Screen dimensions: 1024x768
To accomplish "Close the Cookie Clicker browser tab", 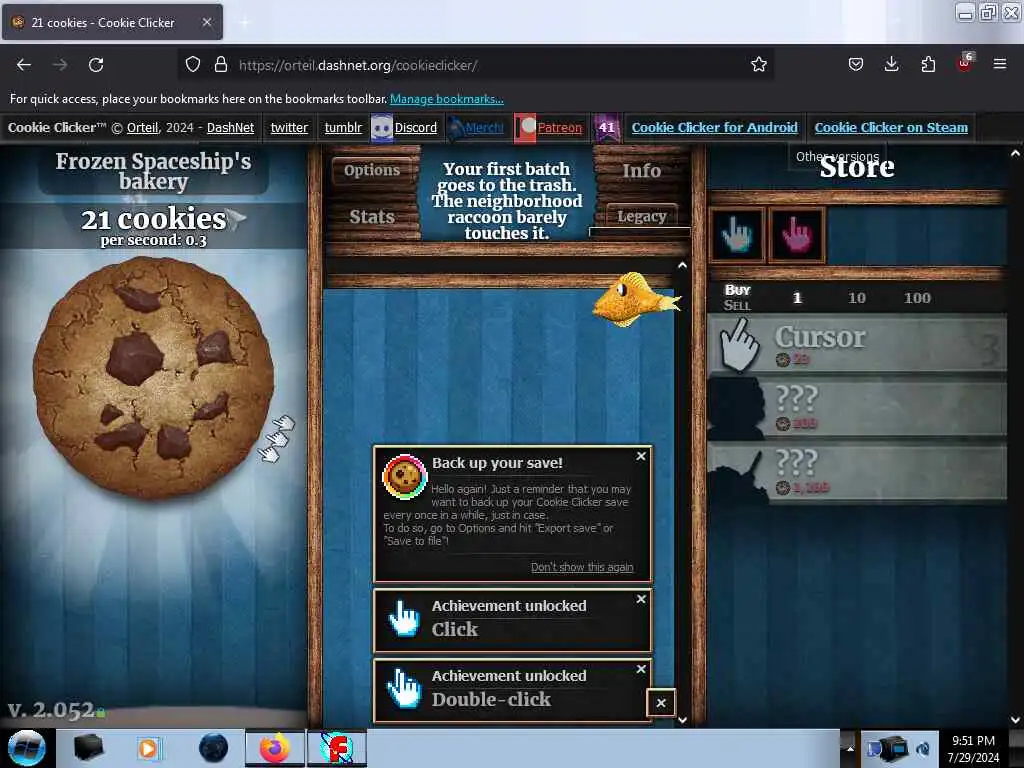I will click(x=206, y=22).
